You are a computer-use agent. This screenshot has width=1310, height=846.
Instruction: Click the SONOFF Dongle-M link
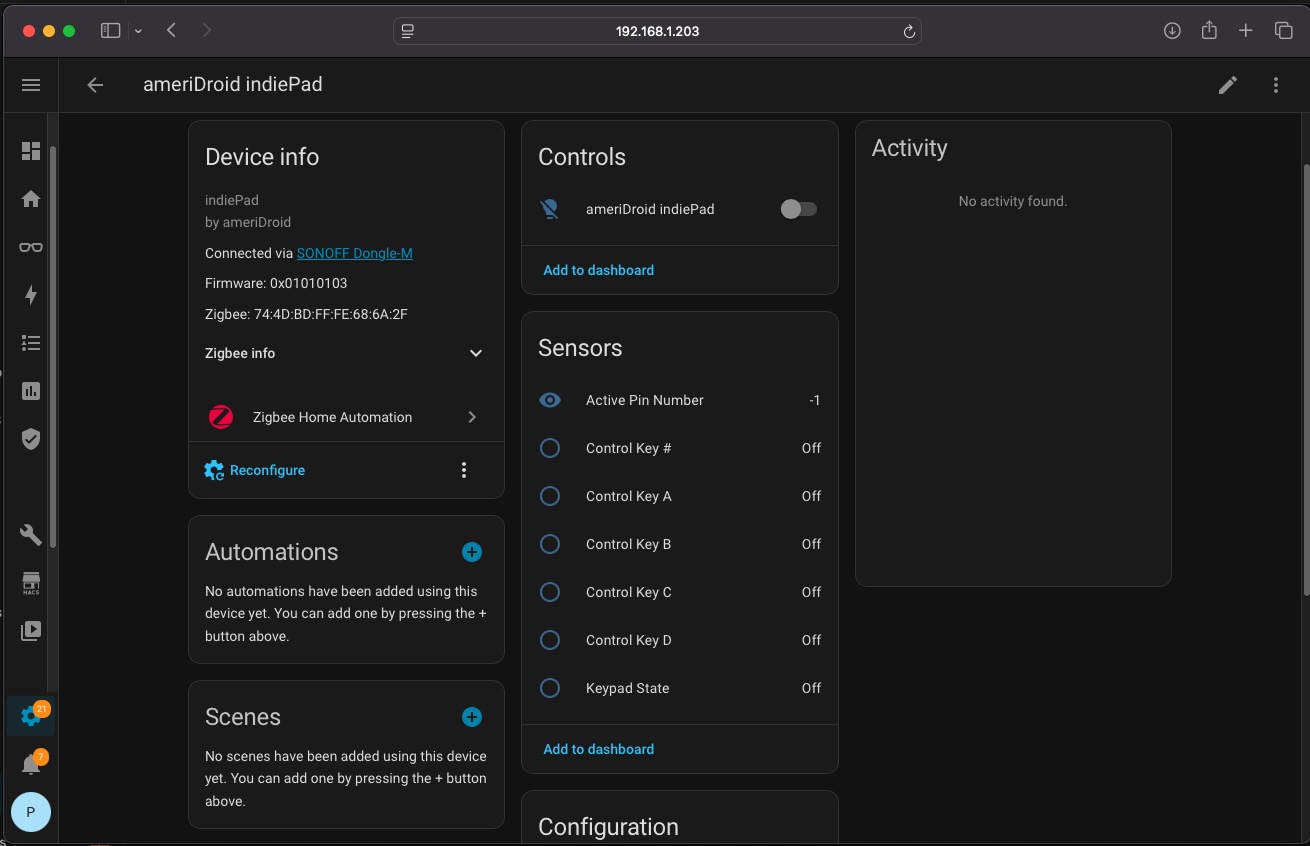[355, 253]
